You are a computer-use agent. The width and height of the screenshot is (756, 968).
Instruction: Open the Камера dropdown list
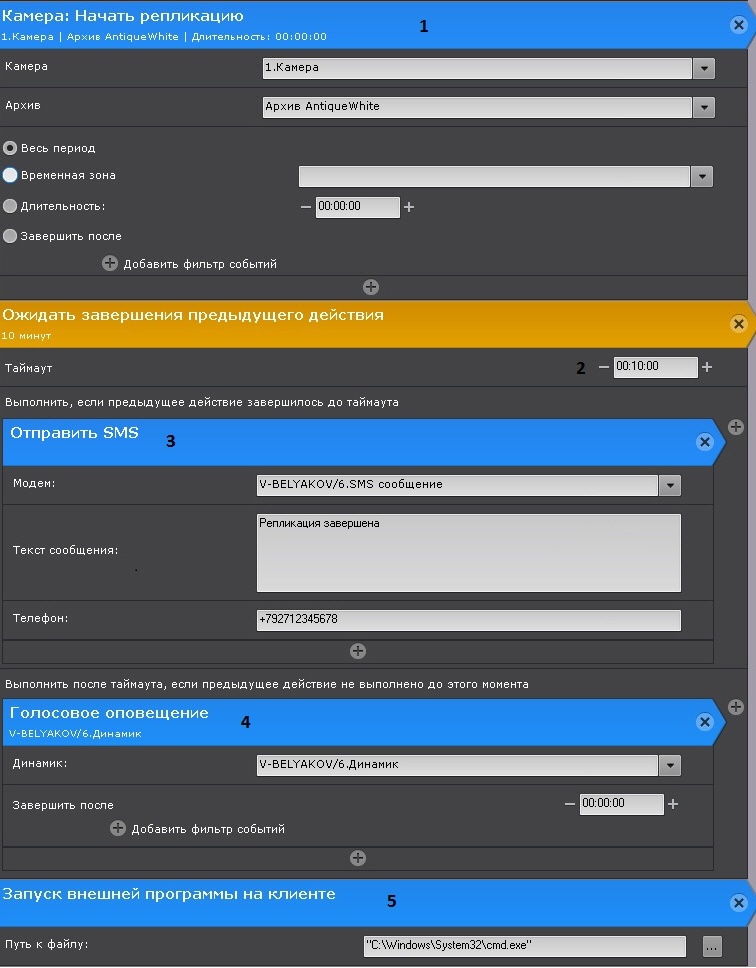(704, 68)
